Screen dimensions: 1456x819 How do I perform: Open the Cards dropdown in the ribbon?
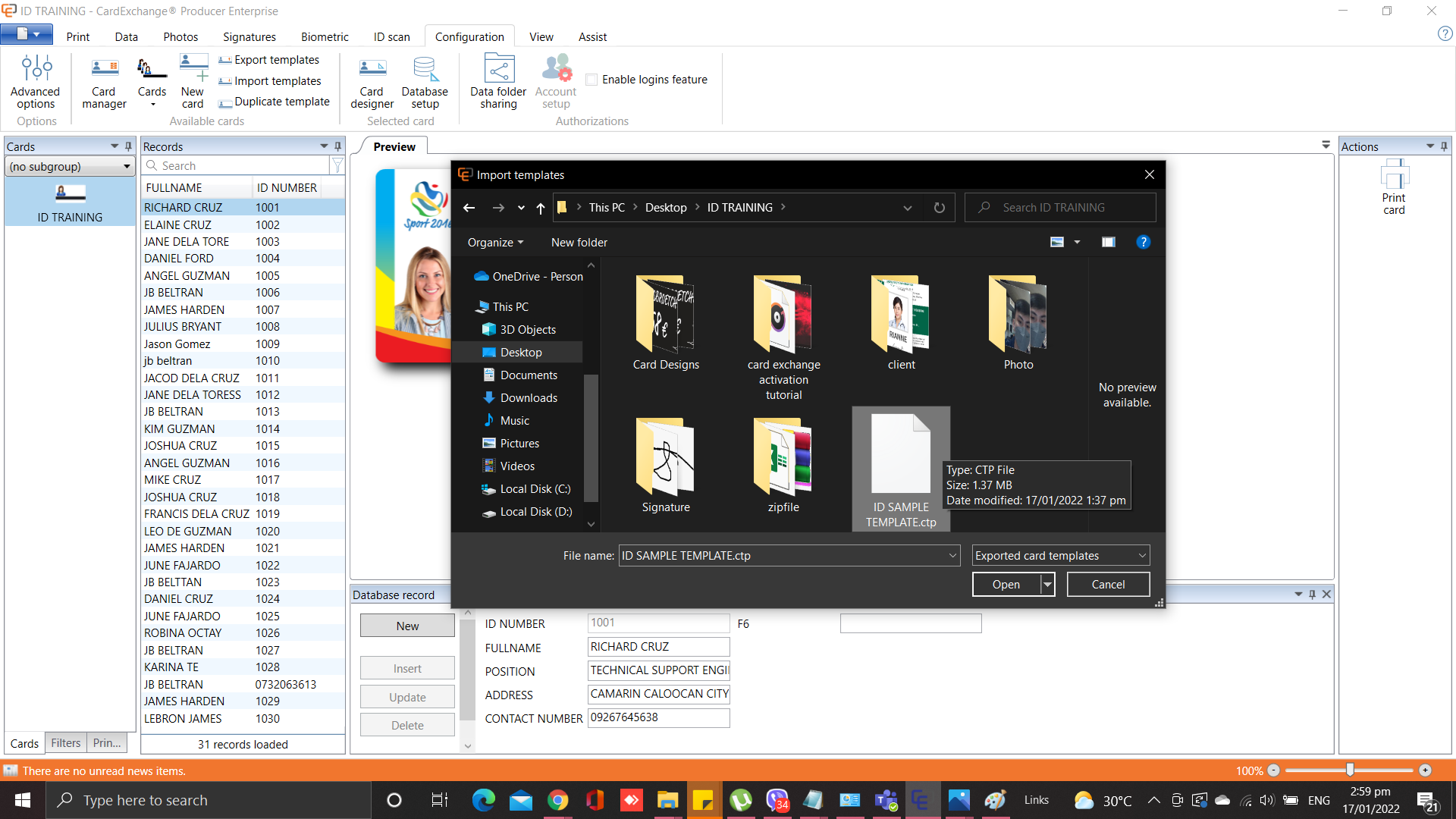(152, 82)
